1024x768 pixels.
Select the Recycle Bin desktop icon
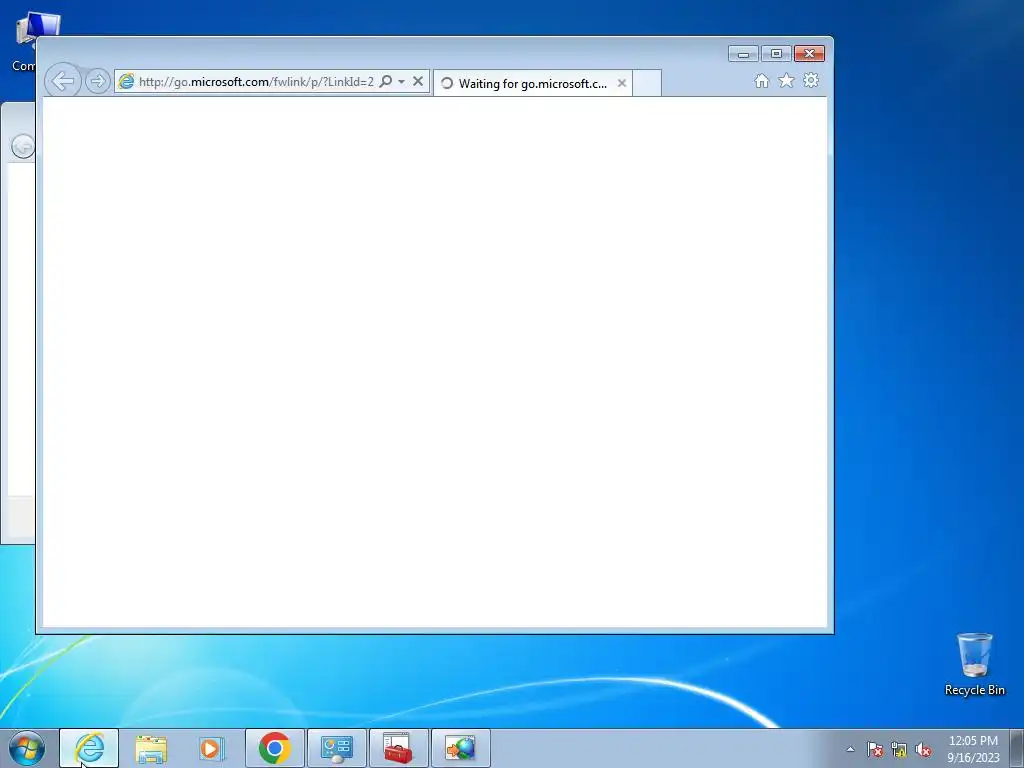coord(975,665)
